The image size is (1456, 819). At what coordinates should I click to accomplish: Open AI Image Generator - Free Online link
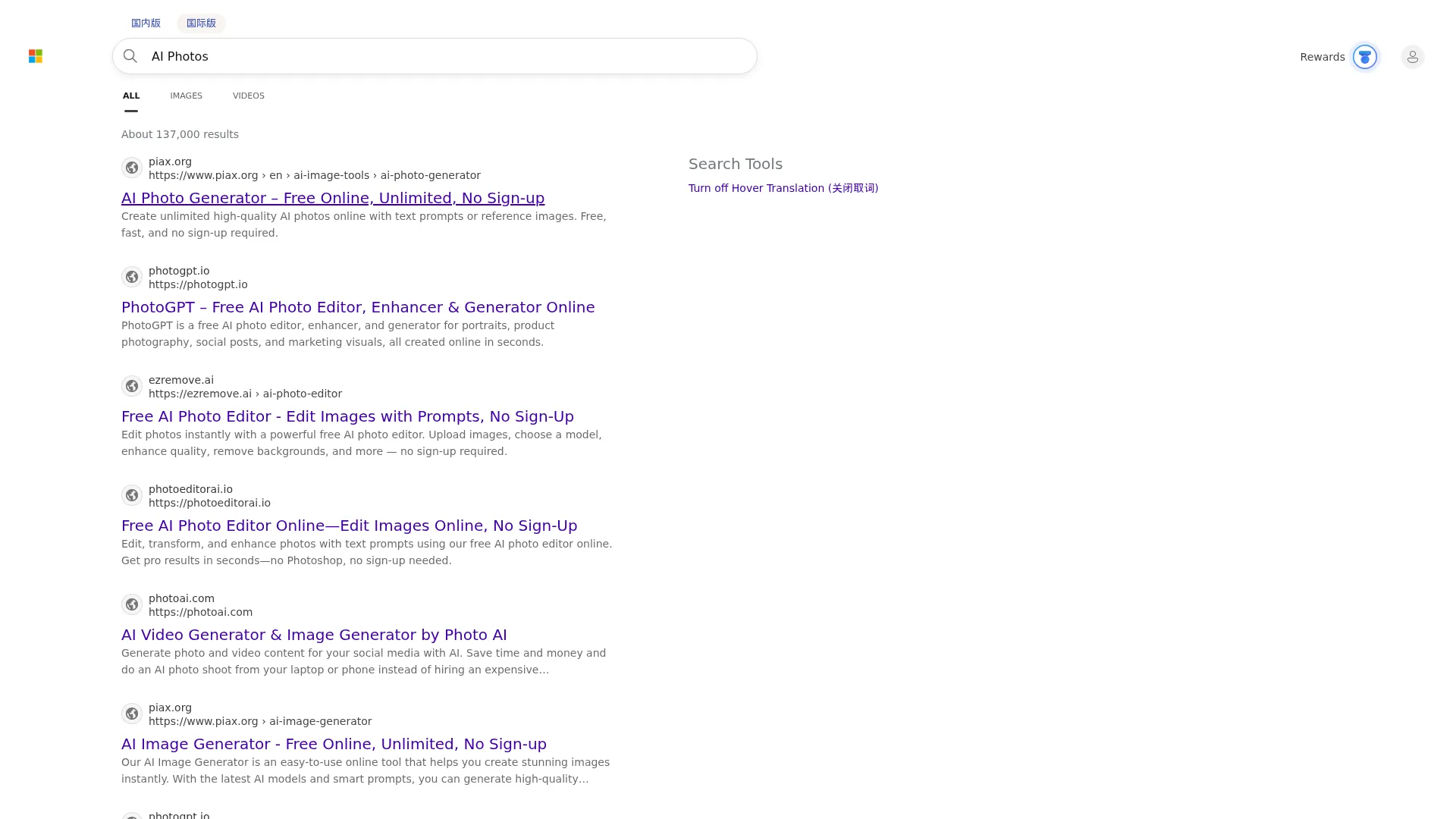[x=334, y=744]
